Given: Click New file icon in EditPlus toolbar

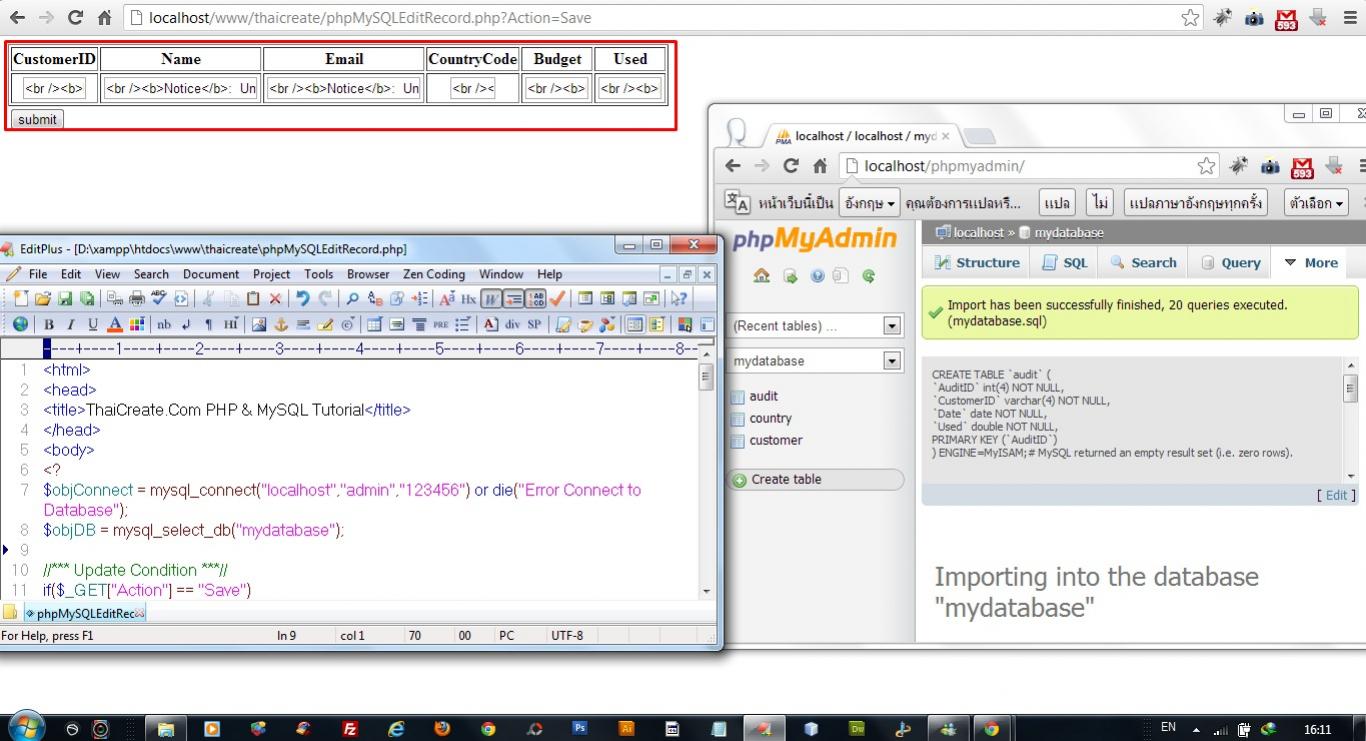Looking at the screenshot, I should click(x=21, y=298).
